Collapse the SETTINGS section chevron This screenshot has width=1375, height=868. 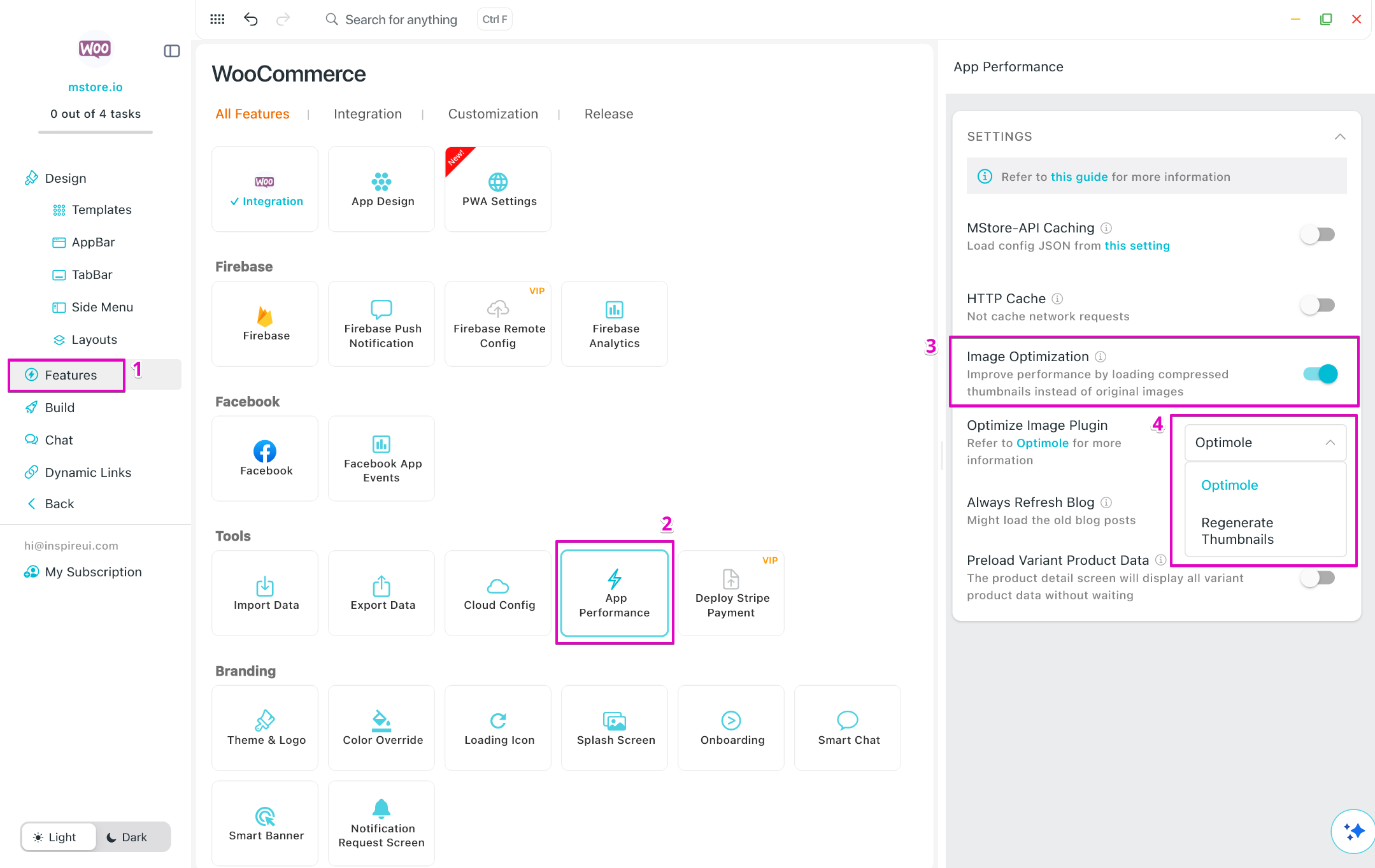(1340, 137)
